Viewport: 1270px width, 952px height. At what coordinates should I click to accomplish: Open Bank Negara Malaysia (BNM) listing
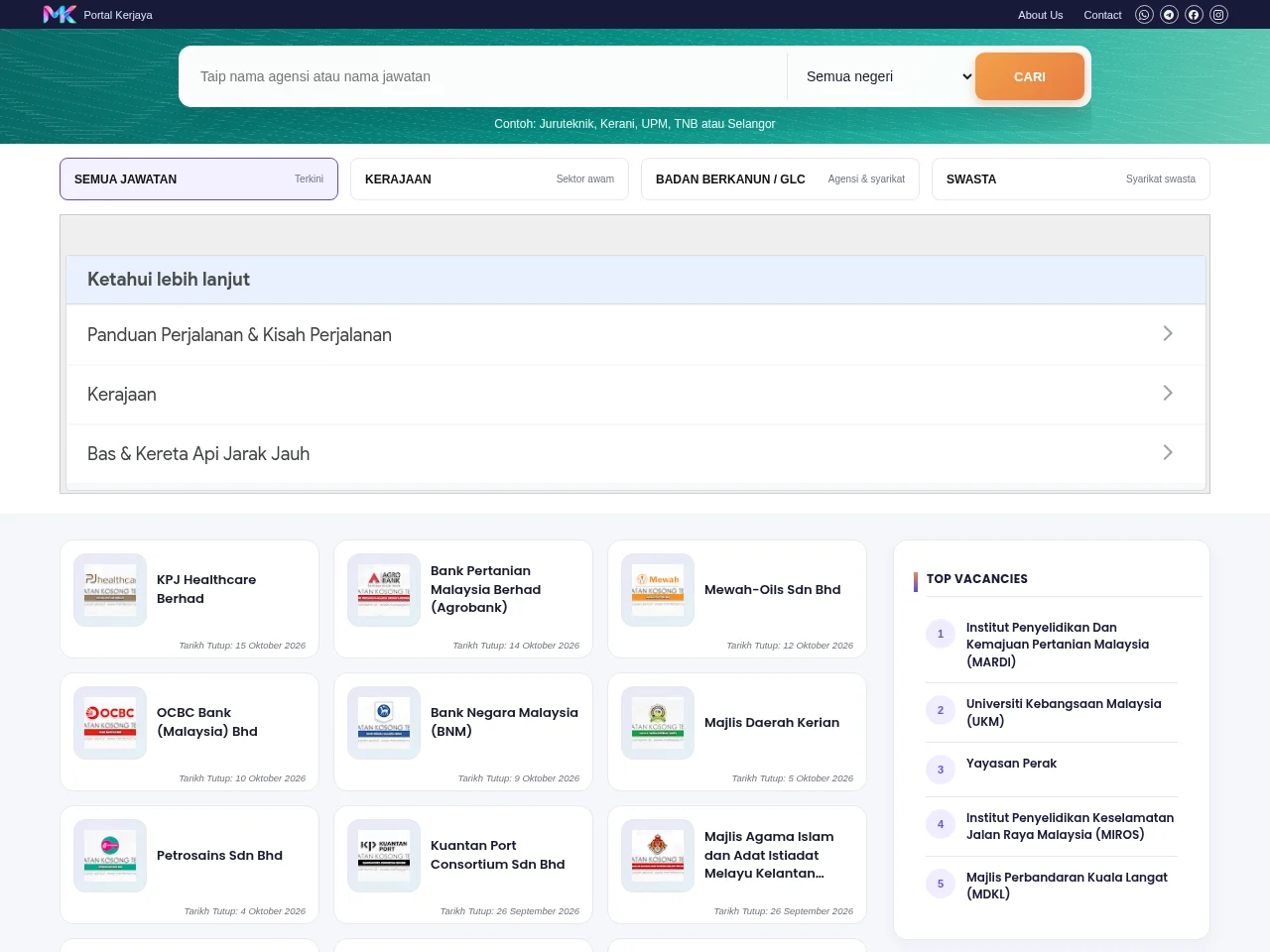[x=504, y=722]
